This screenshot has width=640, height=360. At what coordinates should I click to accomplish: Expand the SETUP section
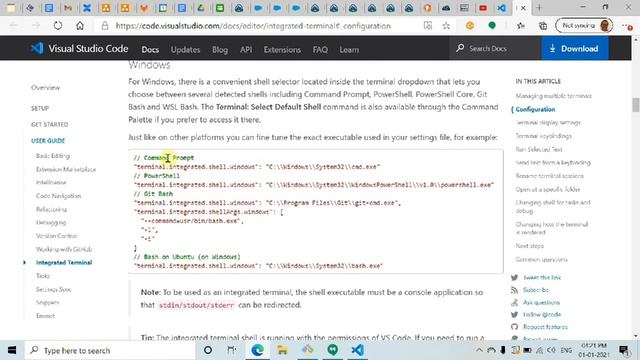40,108
